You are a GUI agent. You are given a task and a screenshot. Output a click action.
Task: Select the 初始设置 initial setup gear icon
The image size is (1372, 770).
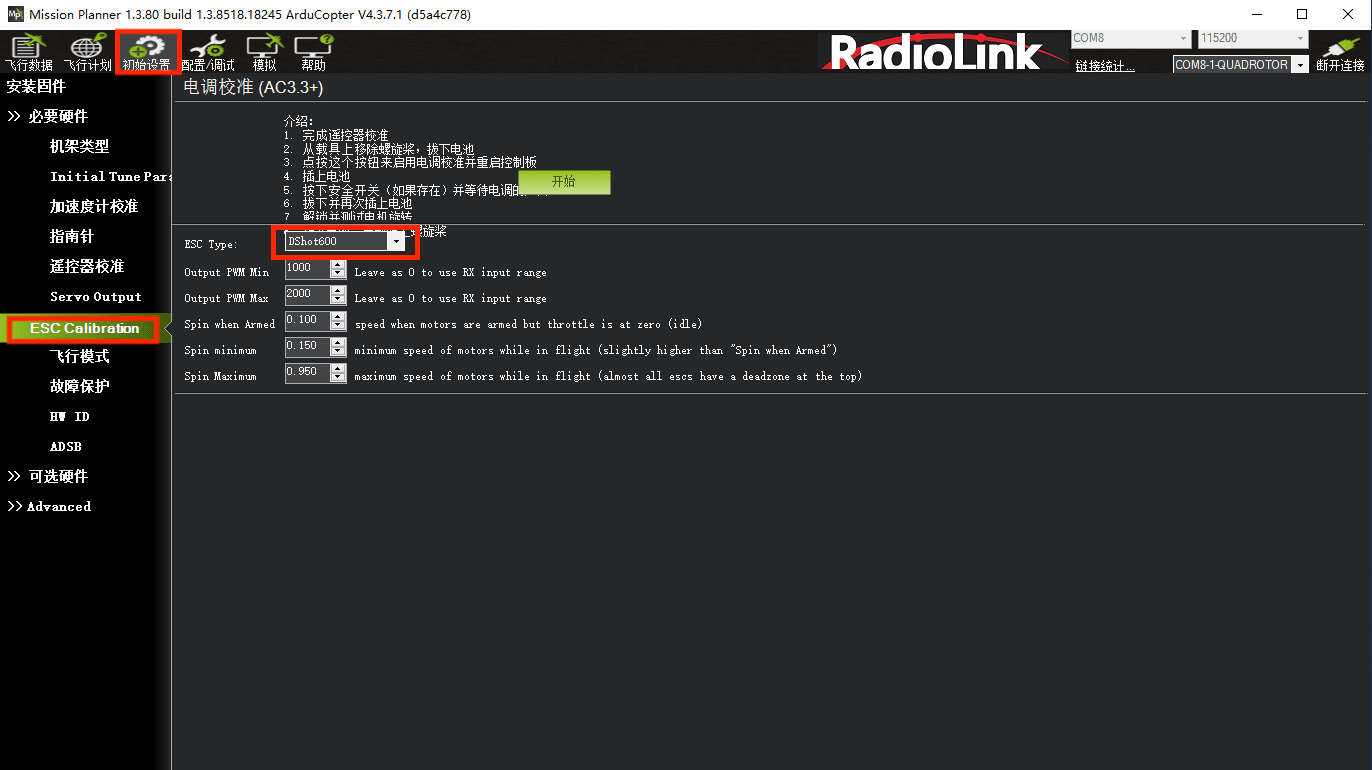(x=148, y=53)
